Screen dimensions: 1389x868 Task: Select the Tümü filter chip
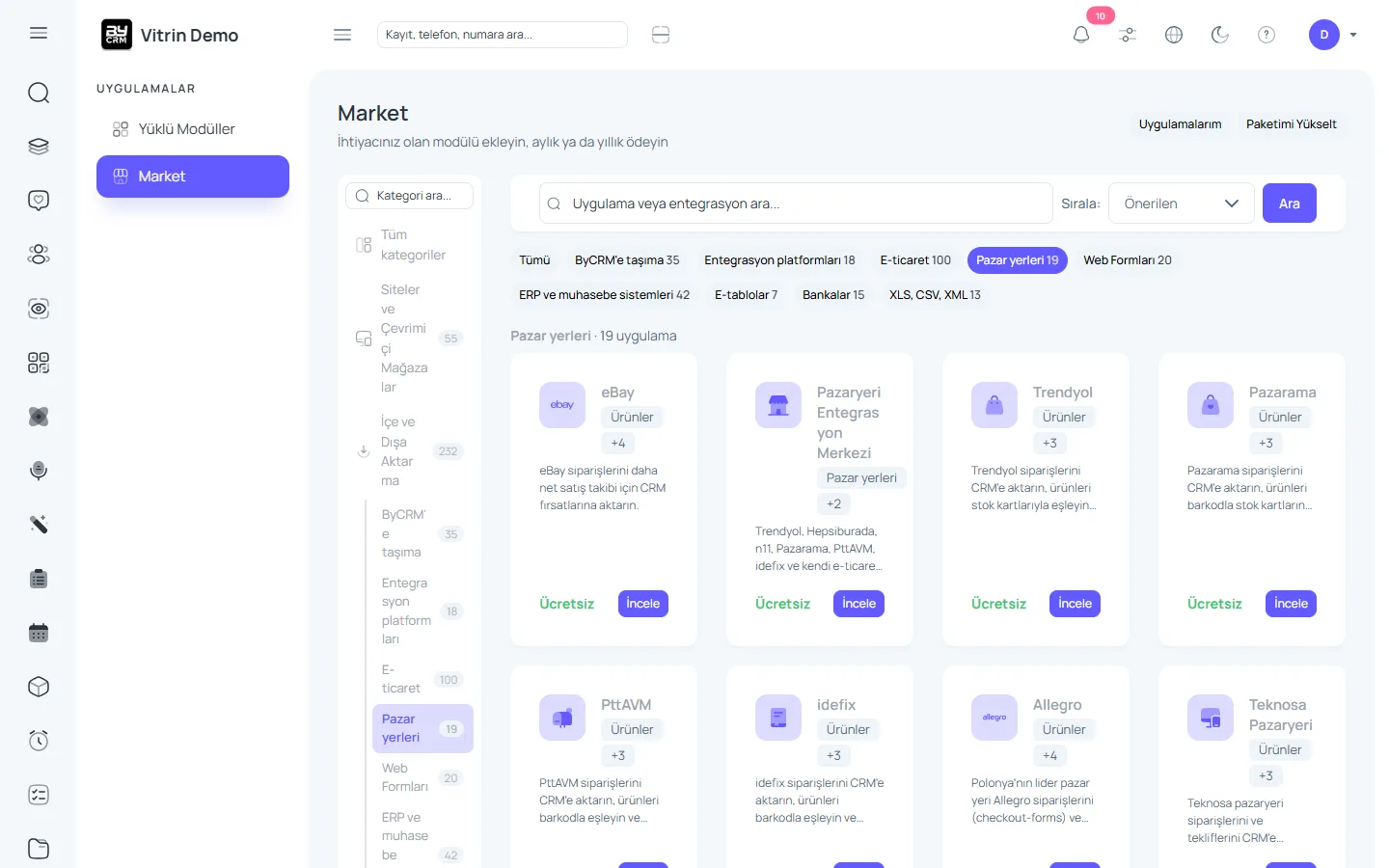pyautogui.click(x=534, y=260)
